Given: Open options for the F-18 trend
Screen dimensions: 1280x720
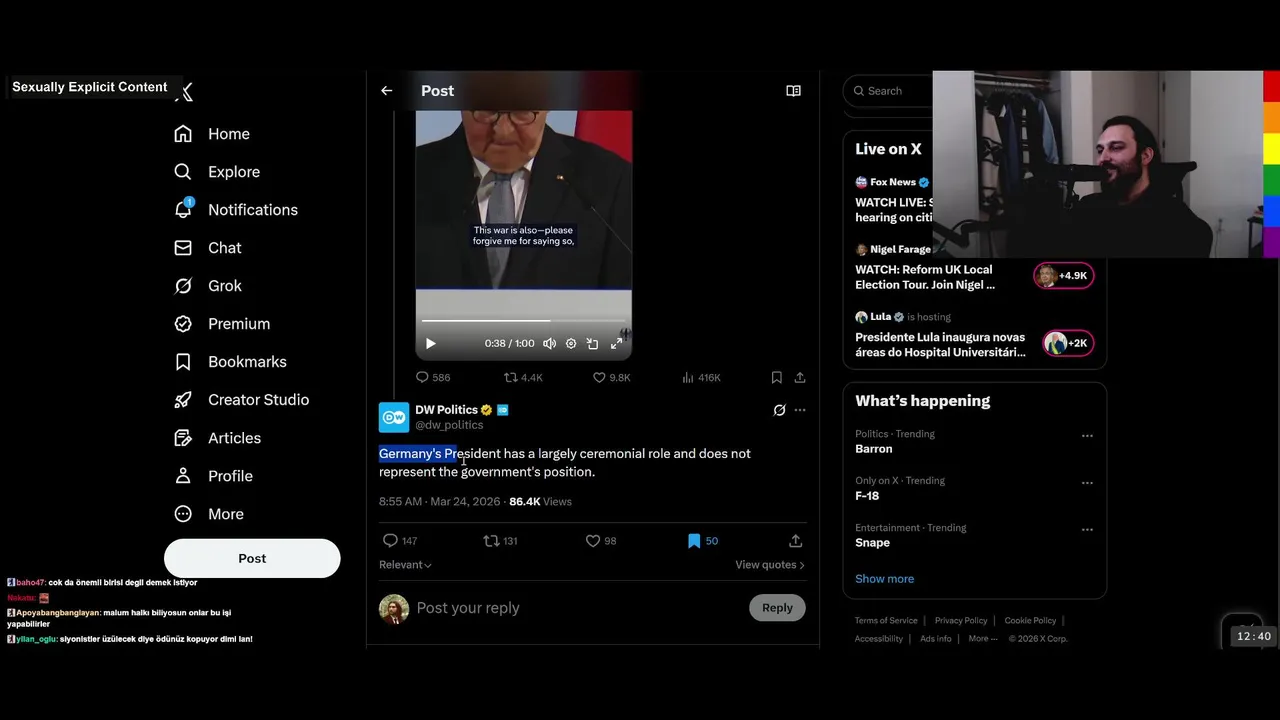Looking at the screenshot, I should (1087, 483).
